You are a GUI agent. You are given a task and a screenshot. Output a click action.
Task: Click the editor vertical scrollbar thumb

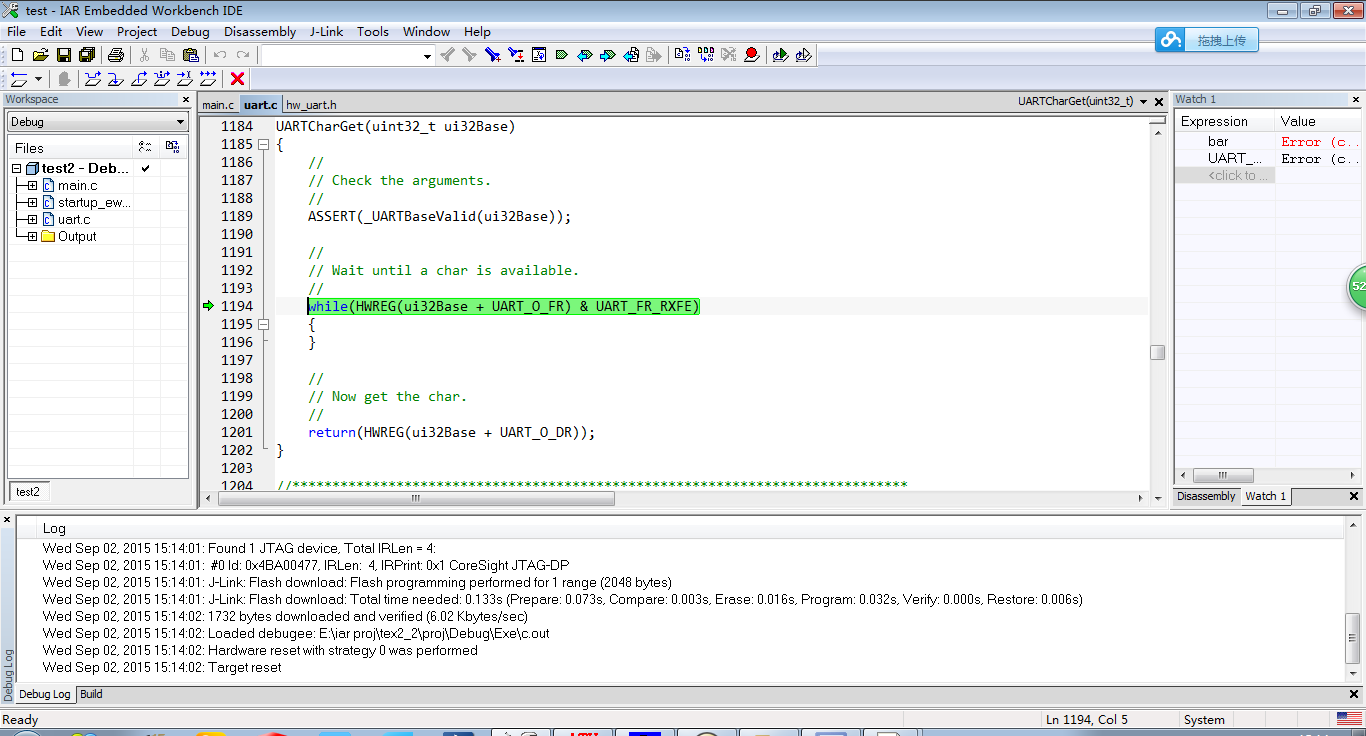click(x=1157, y=352)
